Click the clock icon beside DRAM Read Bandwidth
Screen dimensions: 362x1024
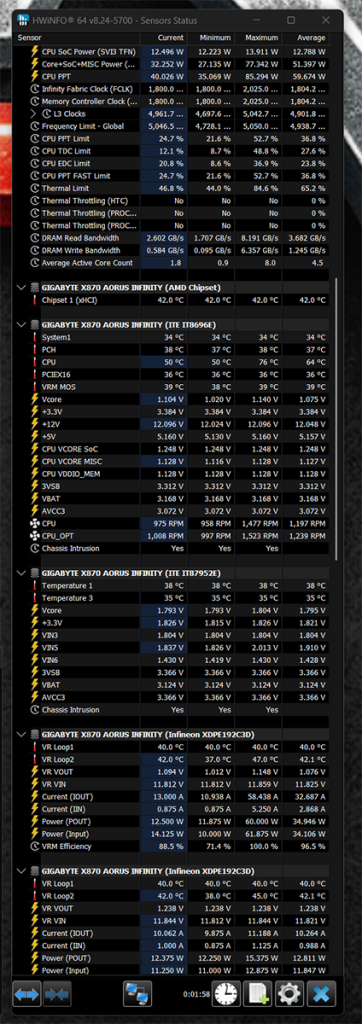[35, 238]
